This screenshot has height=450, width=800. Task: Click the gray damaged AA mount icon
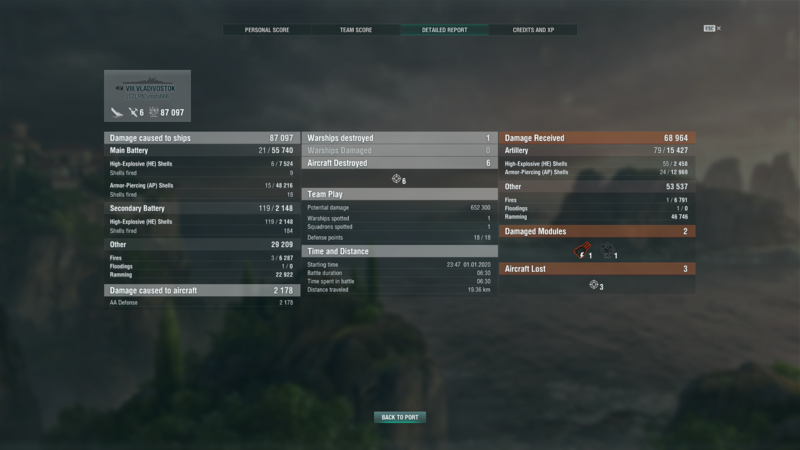607,251
